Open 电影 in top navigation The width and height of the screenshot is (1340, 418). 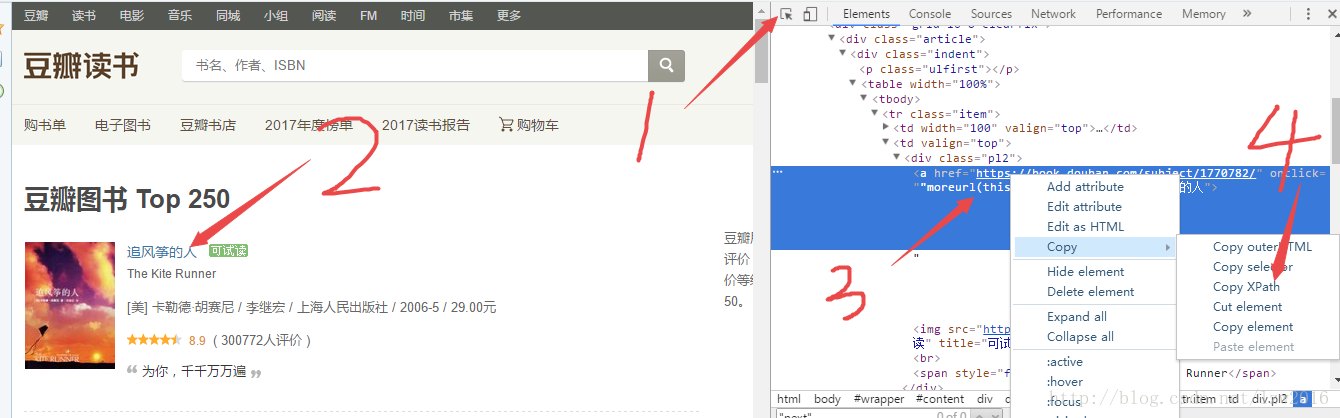[131, 15]
